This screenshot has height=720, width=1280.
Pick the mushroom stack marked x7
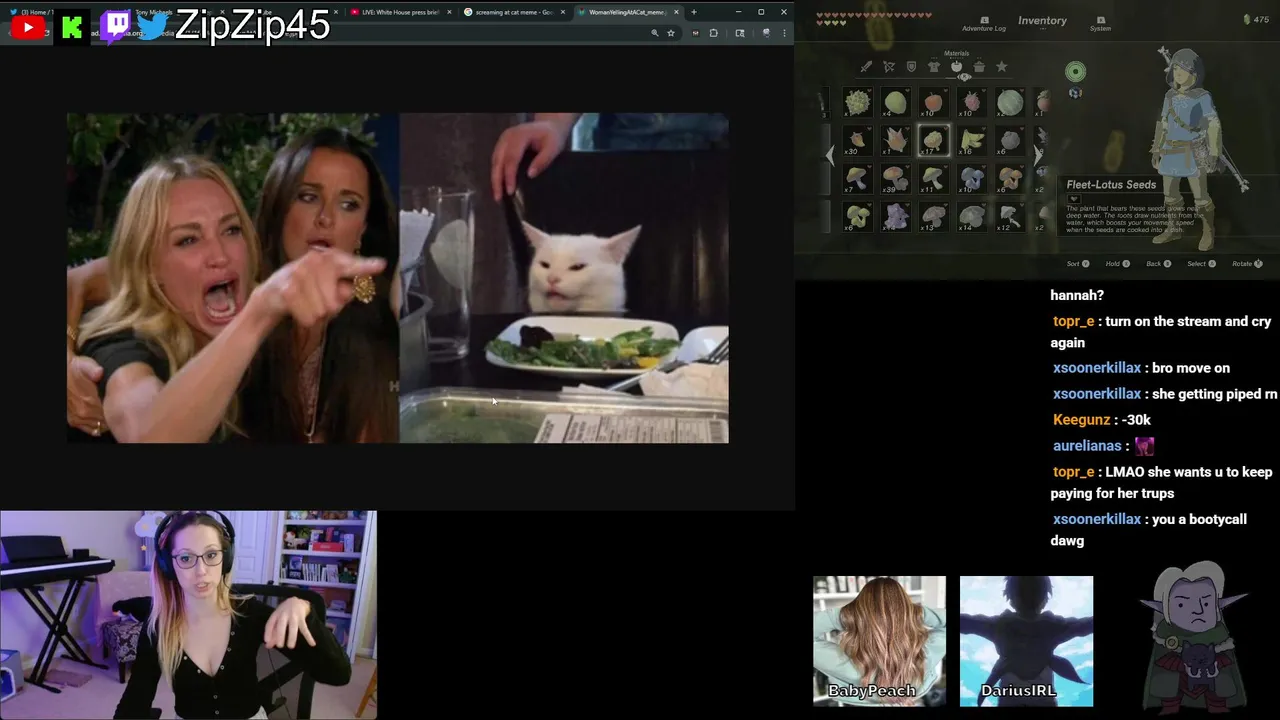857,179
